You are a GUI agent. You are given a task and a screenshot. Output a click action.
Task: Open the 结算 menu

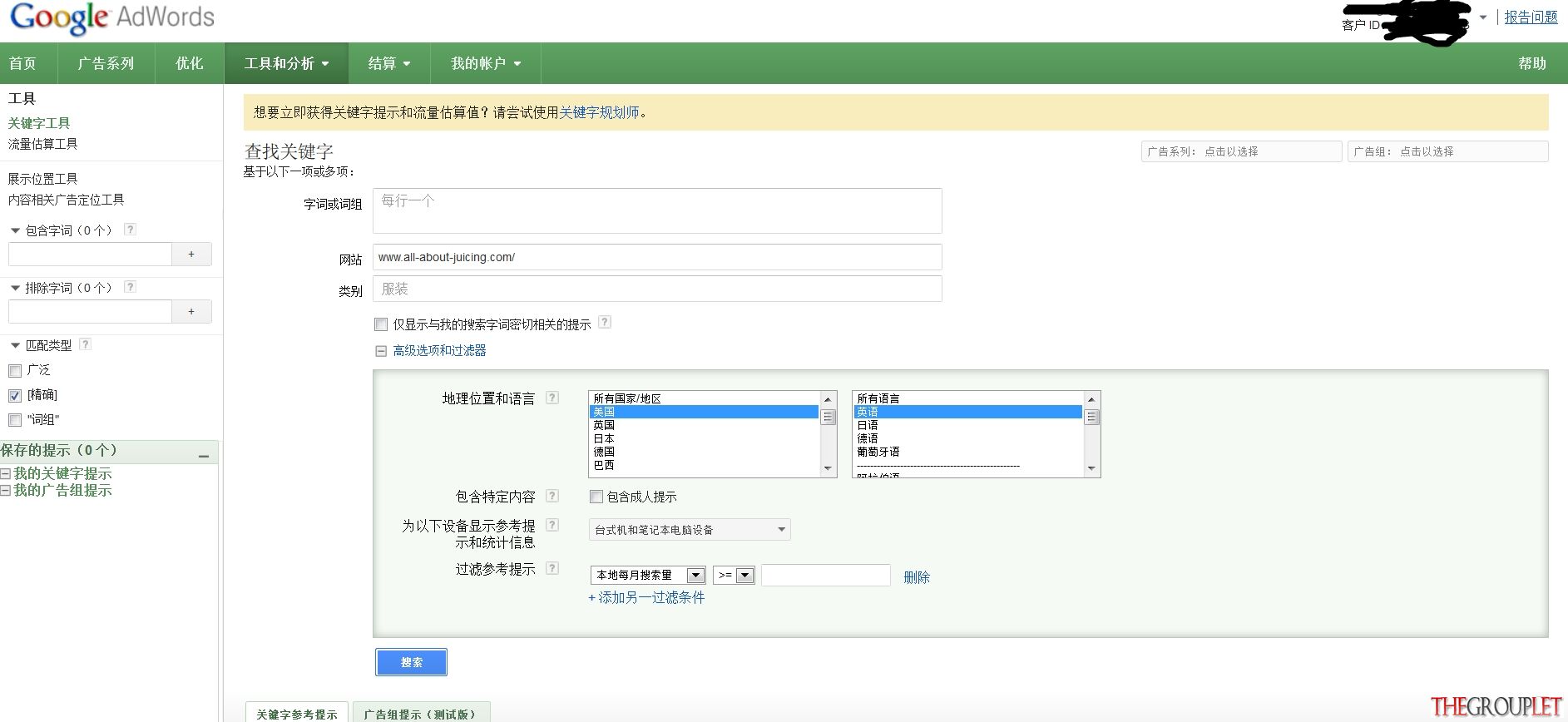point(389,63)
